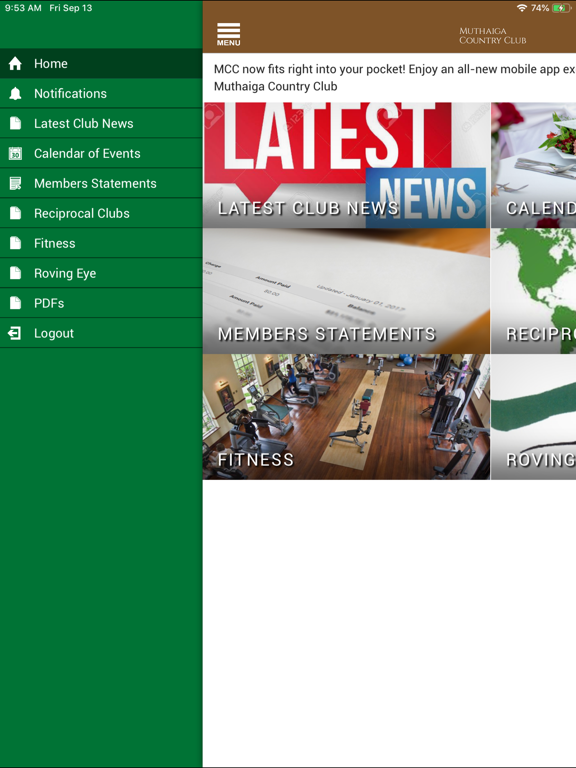Open Latest Club News menu entry

[101, 123]
